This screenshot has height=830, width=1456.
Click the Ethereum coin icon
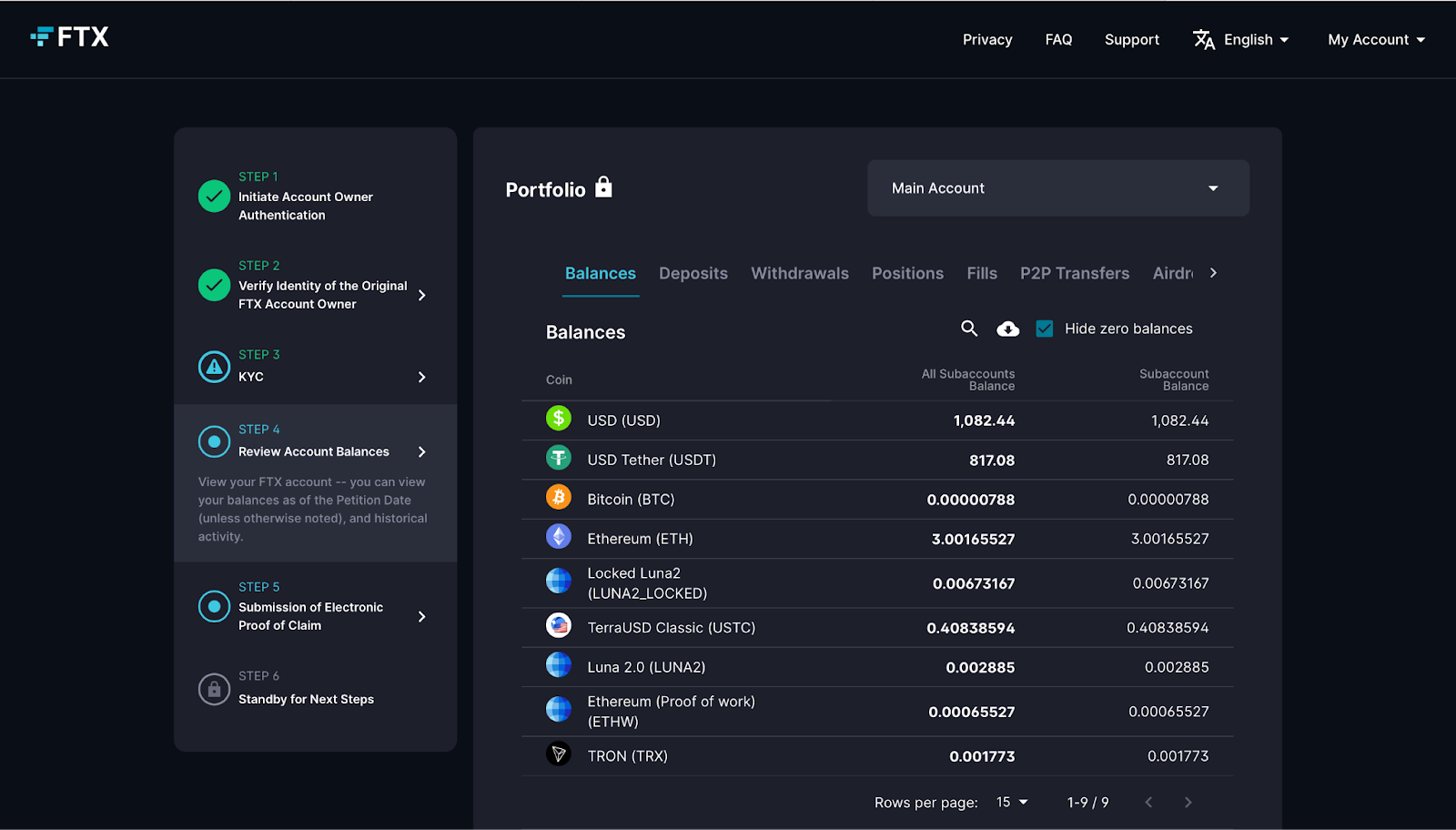click(558, 537)
